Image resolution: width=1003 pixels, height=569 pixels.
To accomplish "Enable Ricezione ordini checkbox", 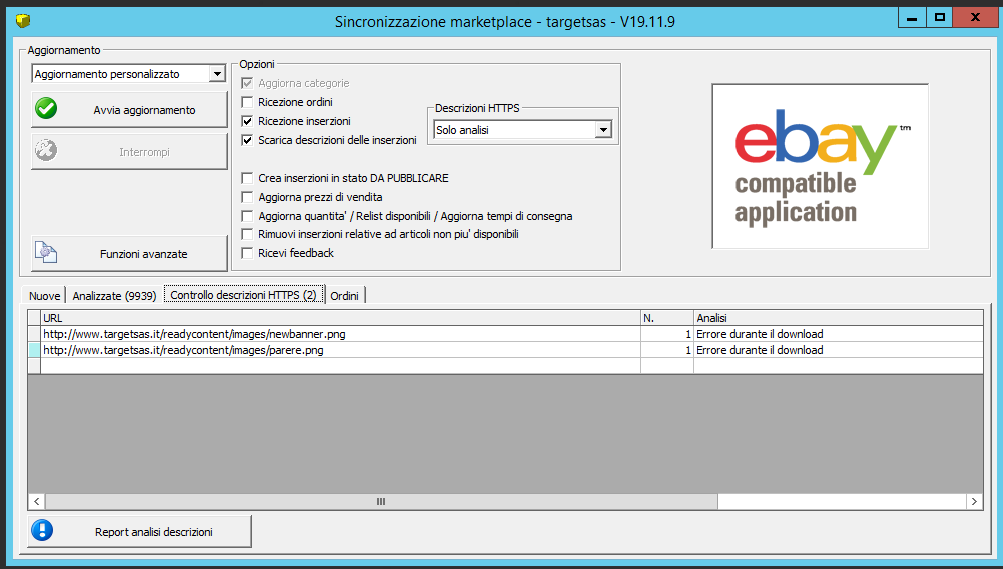I will (x=247, y=102).
